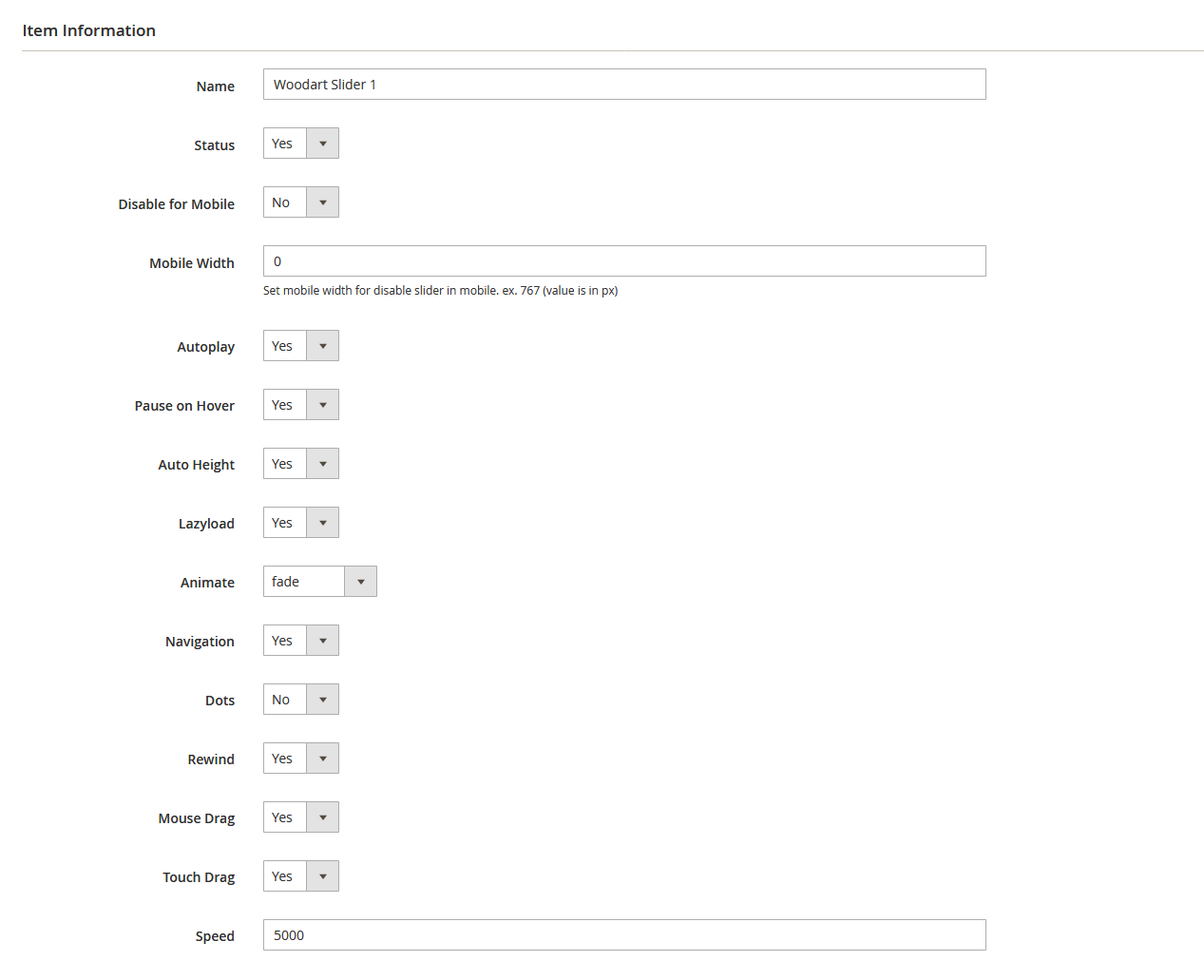
Task: Click the Speed field label
Action: point(214,936)
